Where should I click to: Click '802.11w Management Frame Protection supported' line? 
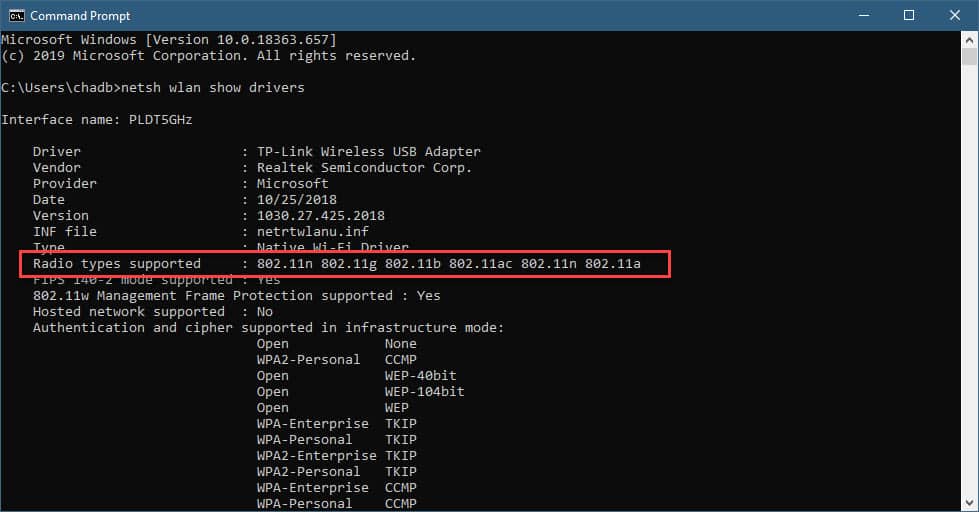[x=237, y=295]
